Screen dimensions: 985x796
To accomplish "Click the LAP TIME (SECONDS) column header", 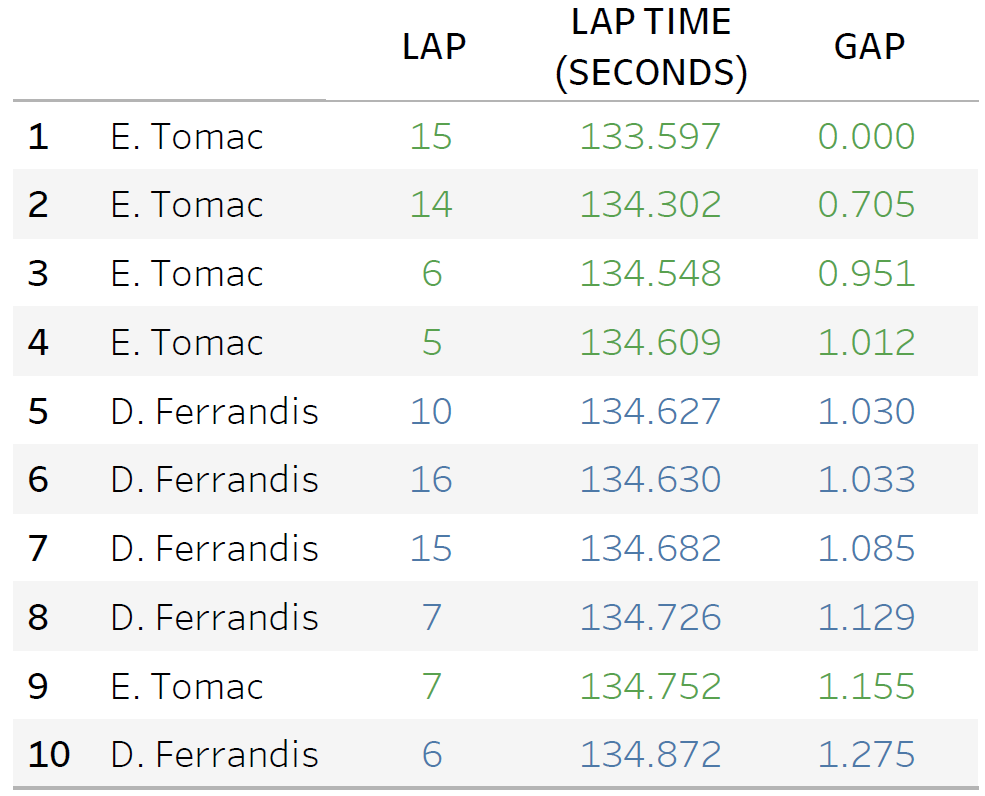I will [x=651, y=48].
